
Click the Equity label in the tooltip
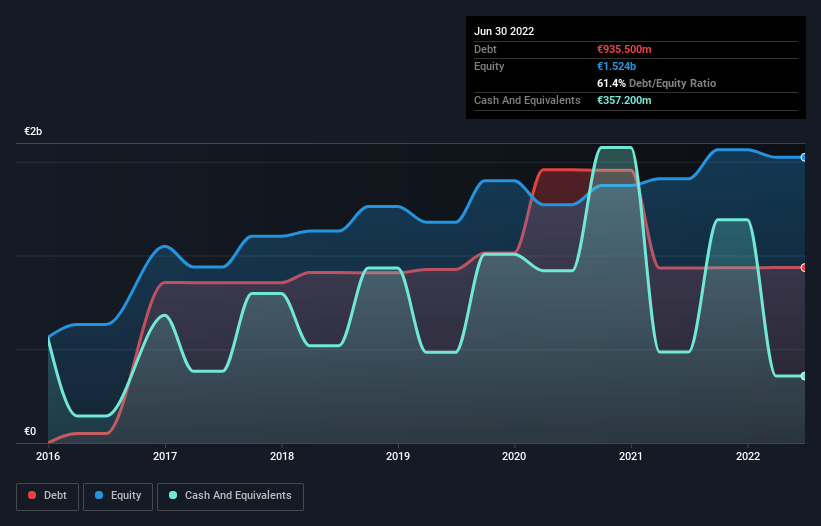[489, 66]
